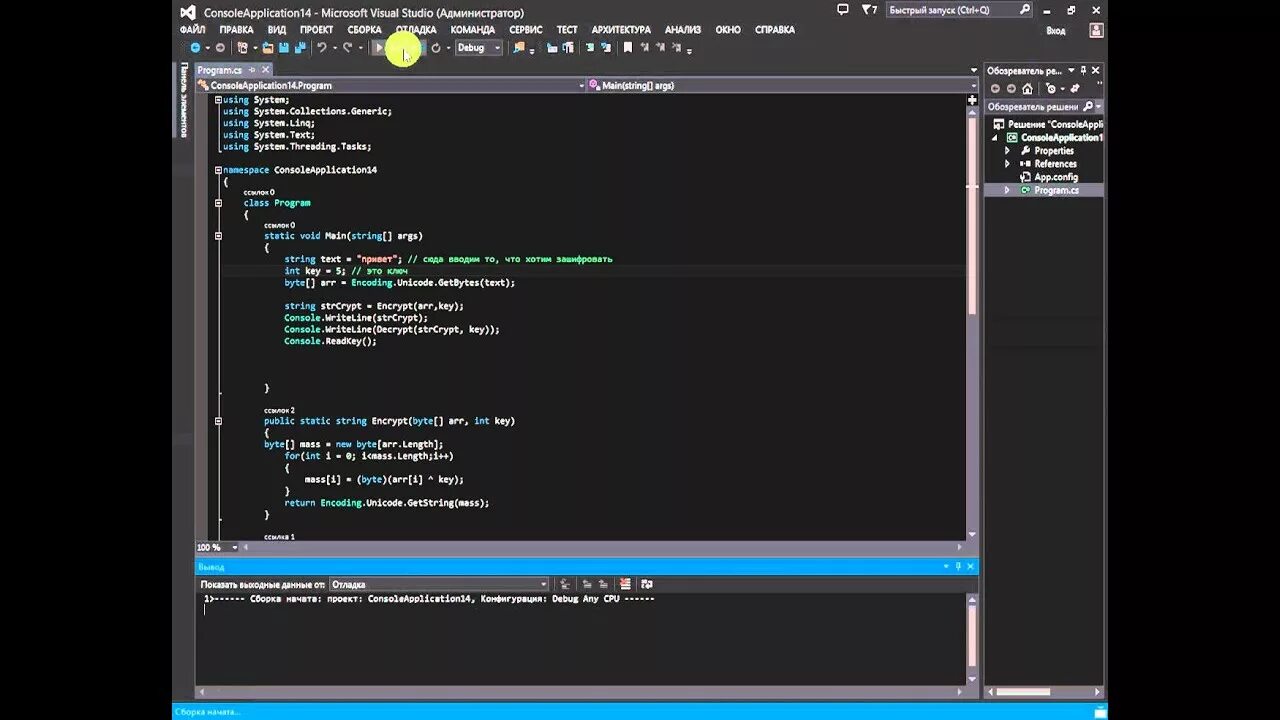Open the ПРОЕКТ menu
This screenshot has height=720, width=1280.
[x=316, y=30]
